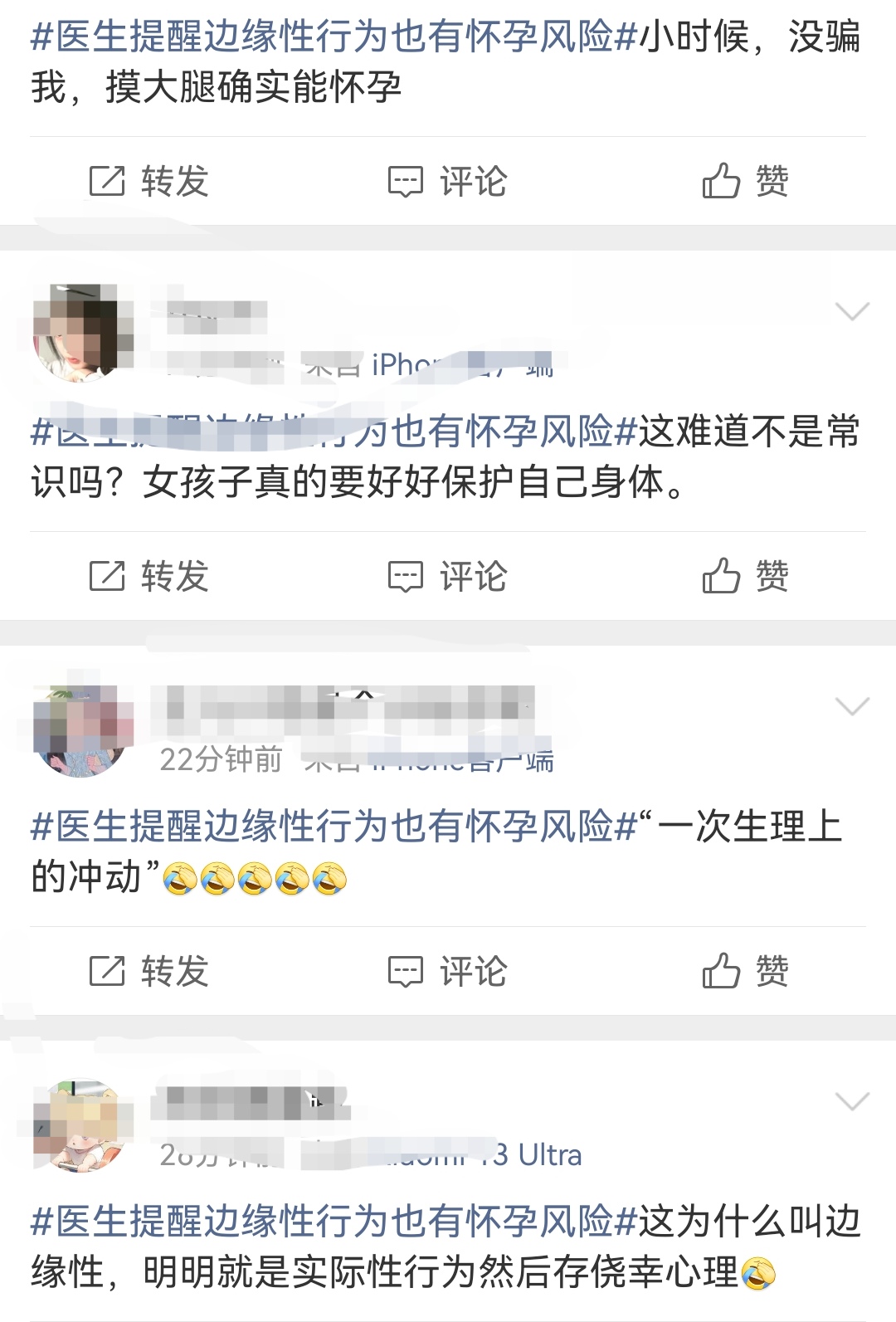Screen dimensions: 896x1322
Task: Expand options chevron for the 22分钟前 post
Action: [x=852, y=706]
